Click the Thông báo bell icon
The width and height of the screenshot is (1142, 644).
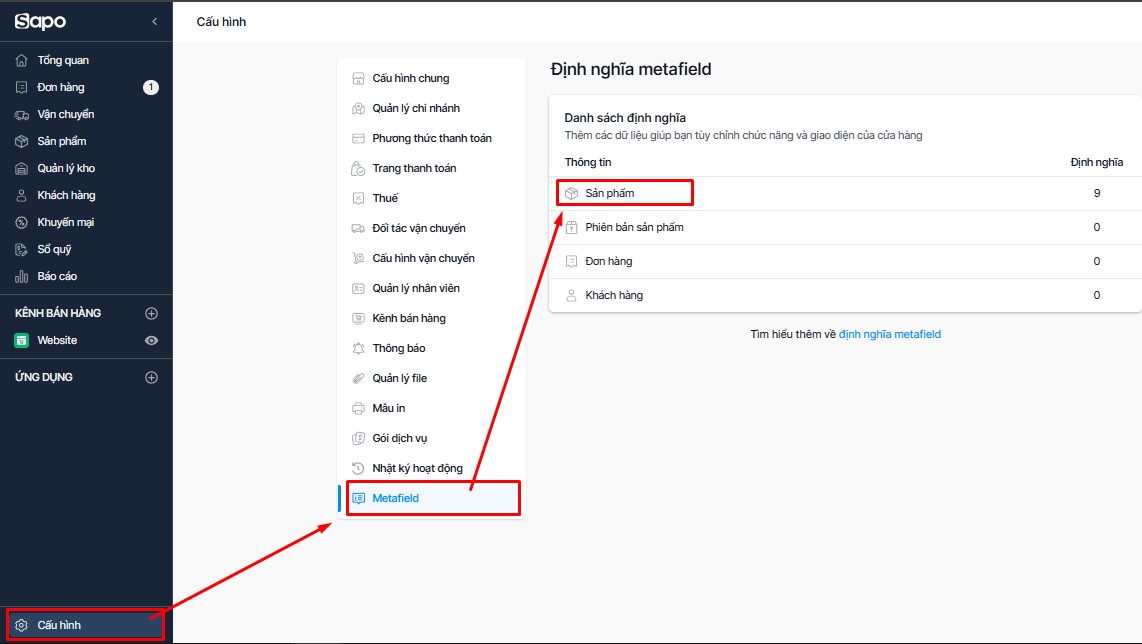(x=358, y=348)
